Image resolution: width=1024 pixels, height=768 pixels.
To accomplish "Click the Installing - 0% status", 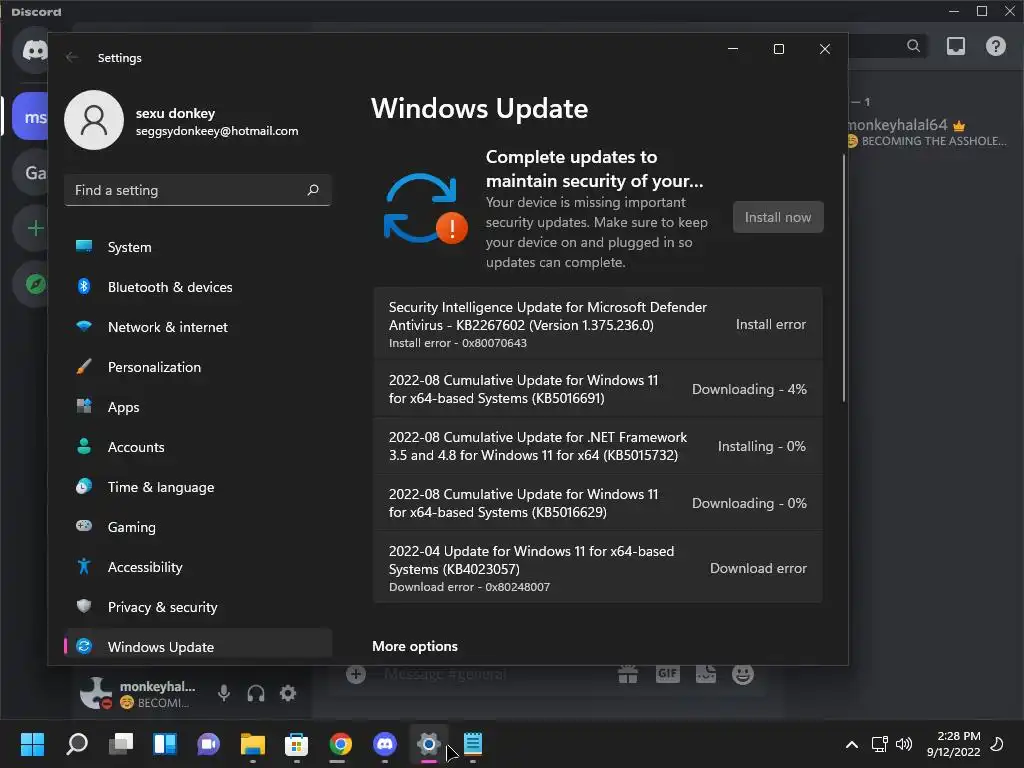I will point(761,446).
